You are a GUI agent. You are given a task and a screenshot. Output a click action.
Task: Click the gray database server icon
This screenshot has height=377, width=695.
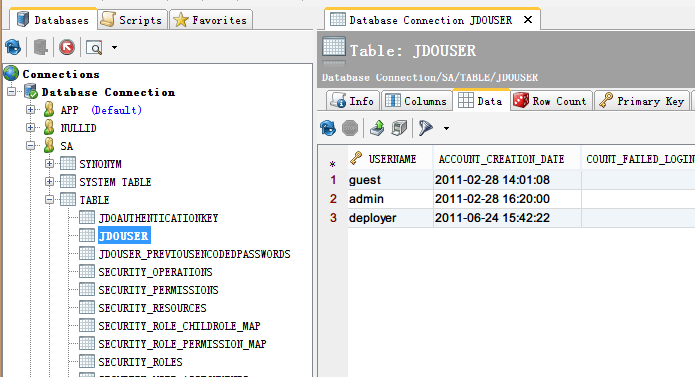click(40, 47)
